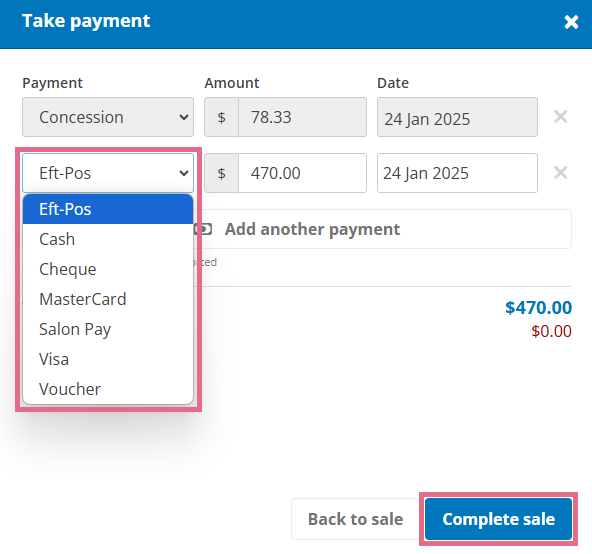
Task: Pick Cheque in the payment options
Action: pos(108,269)
